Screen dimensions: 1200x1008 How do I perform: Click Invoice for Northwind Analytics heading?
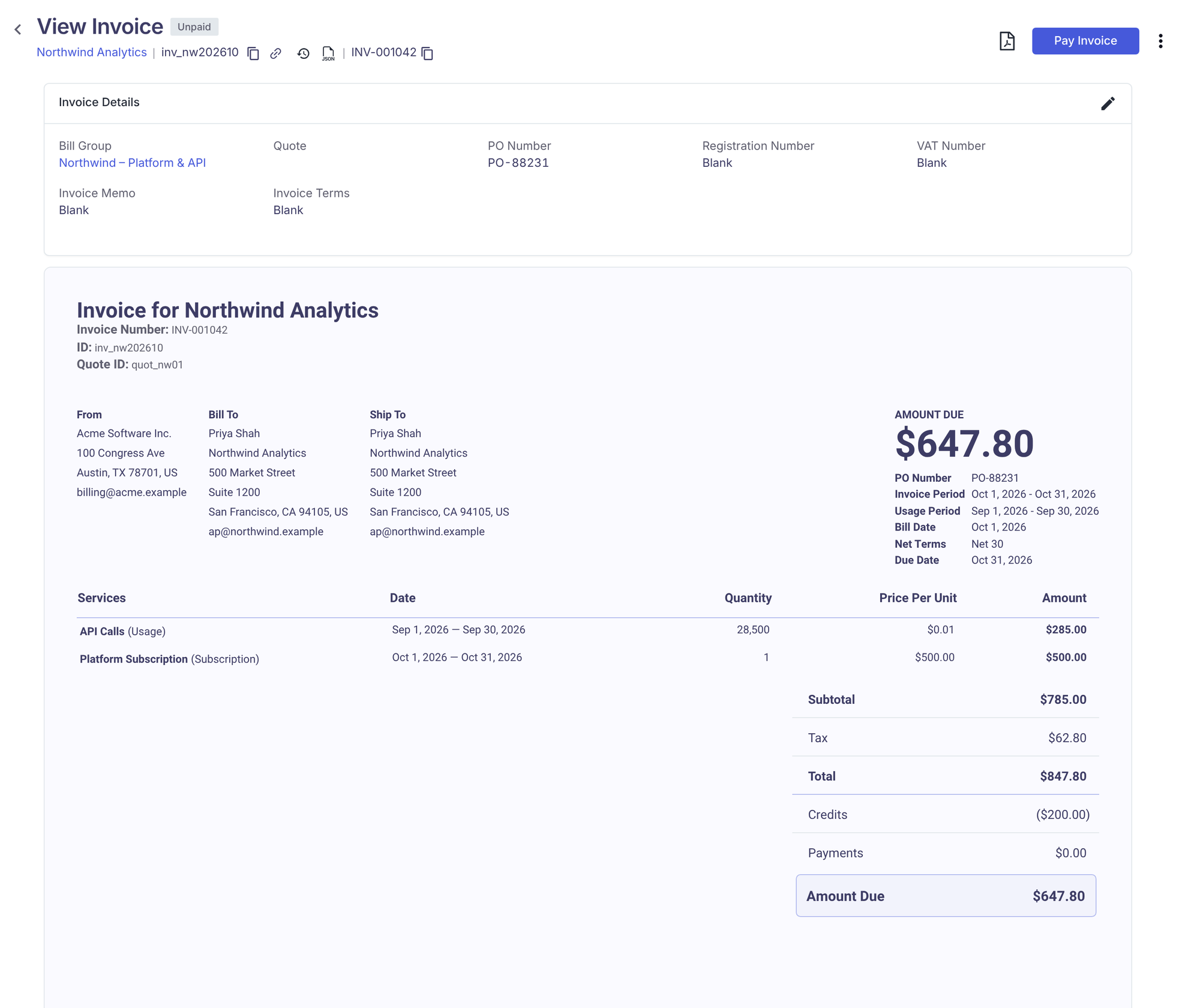pyautogui.click(x=227, y=310)
